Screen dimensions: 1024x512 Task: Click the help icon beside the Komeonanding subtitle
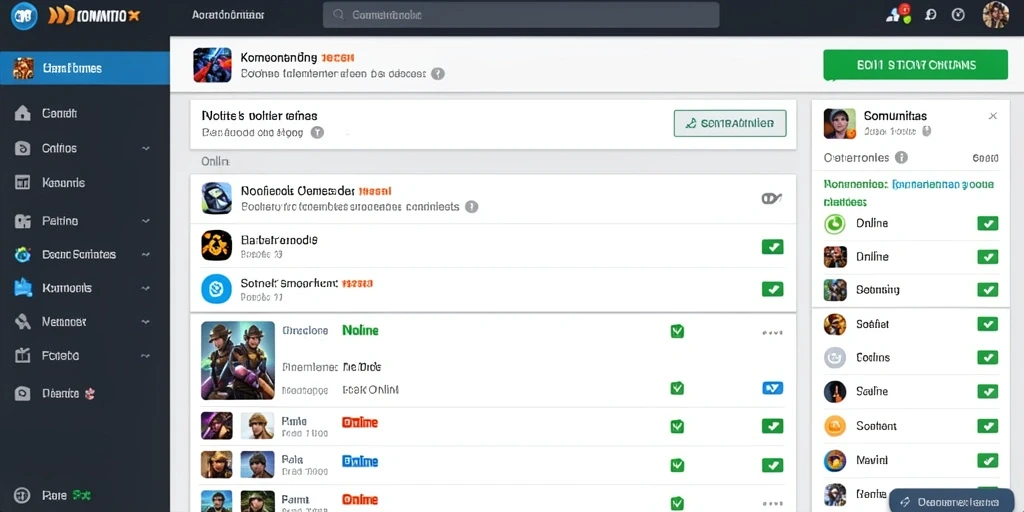click(438, 74)
